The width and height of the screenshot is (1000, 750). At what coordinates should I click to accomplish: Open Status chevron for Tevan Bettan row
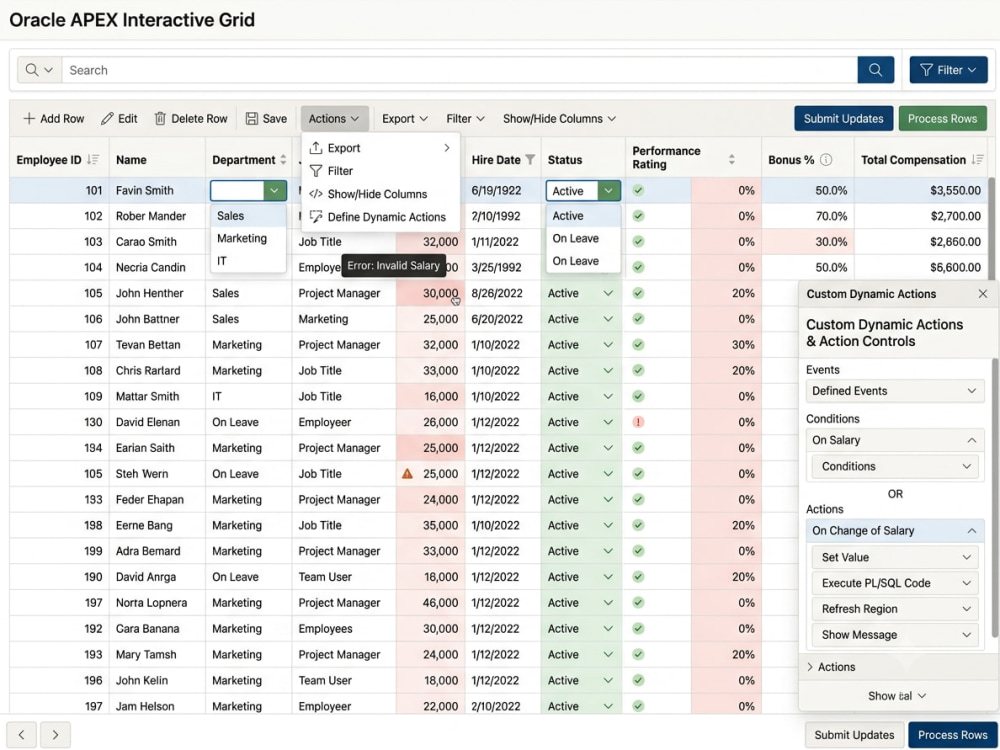pos(608,345)
